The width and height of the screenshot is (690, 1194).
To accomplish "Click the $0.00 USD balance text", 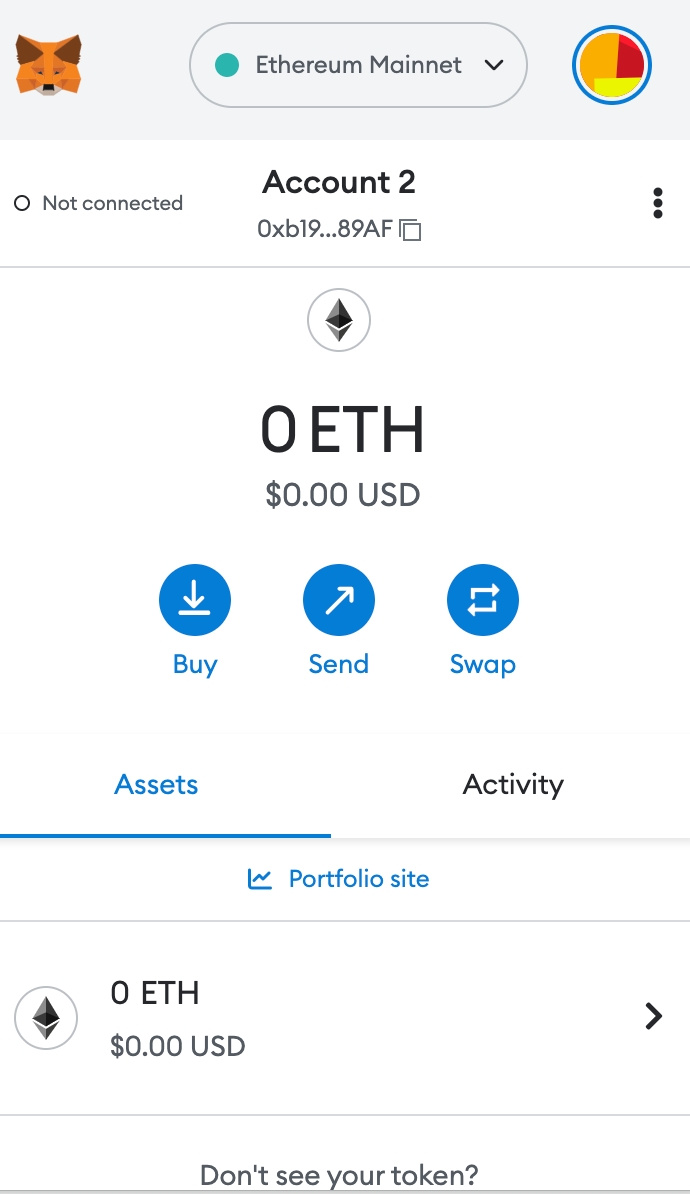I will [342, 494].
